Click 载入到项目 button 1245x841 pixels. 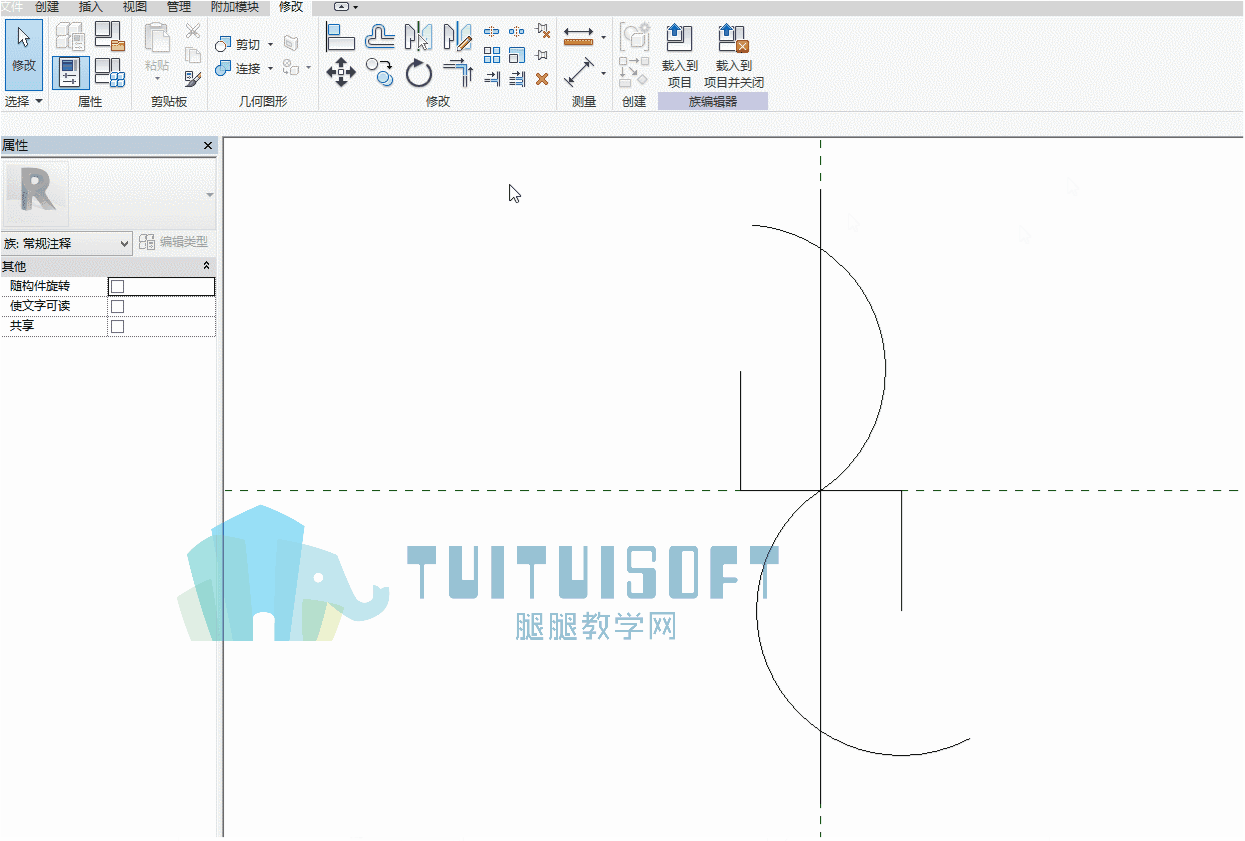coord(679,56)
